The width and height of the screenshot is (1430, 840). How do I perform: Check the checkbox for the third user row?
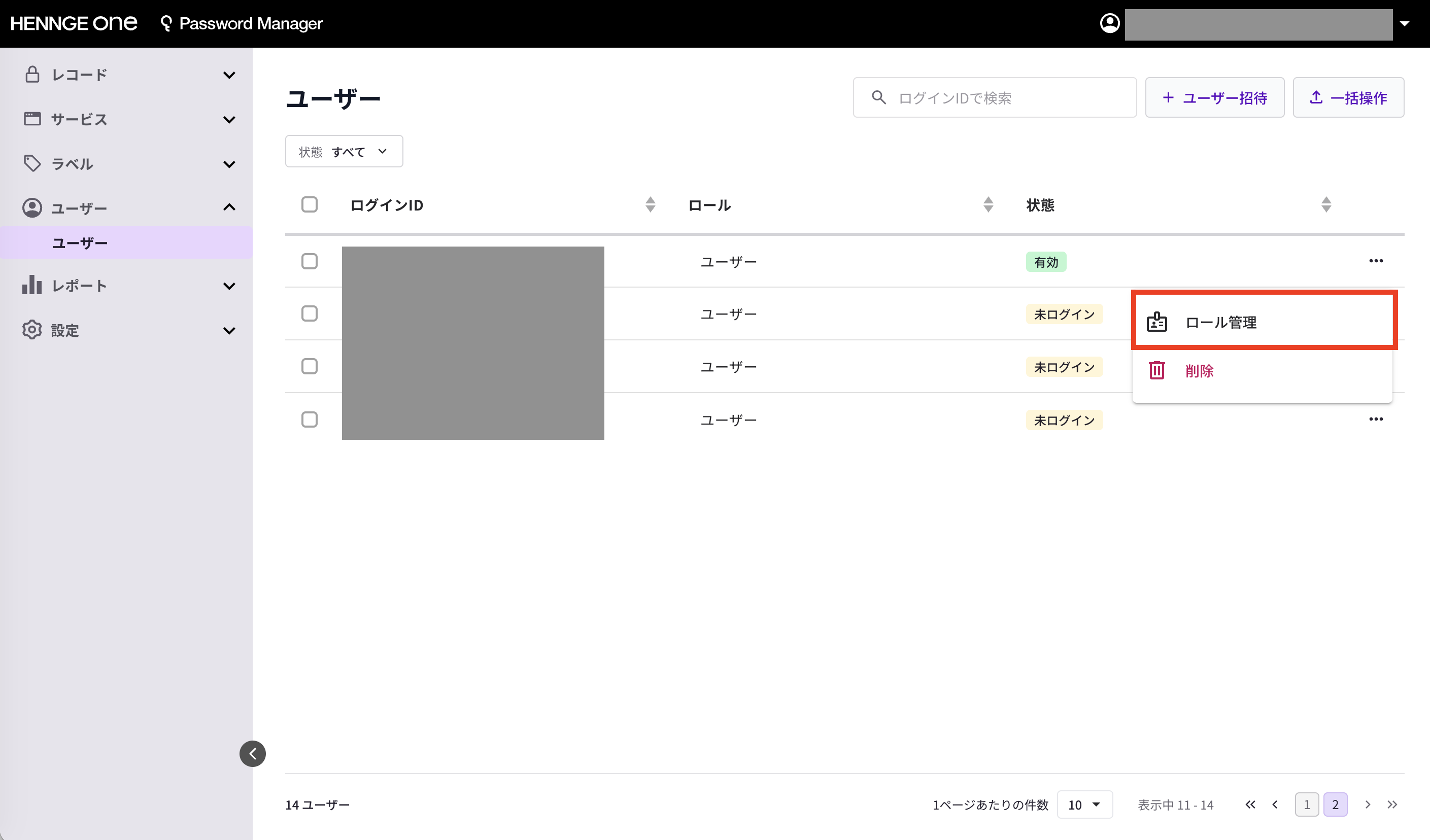(x=309, y=366)
